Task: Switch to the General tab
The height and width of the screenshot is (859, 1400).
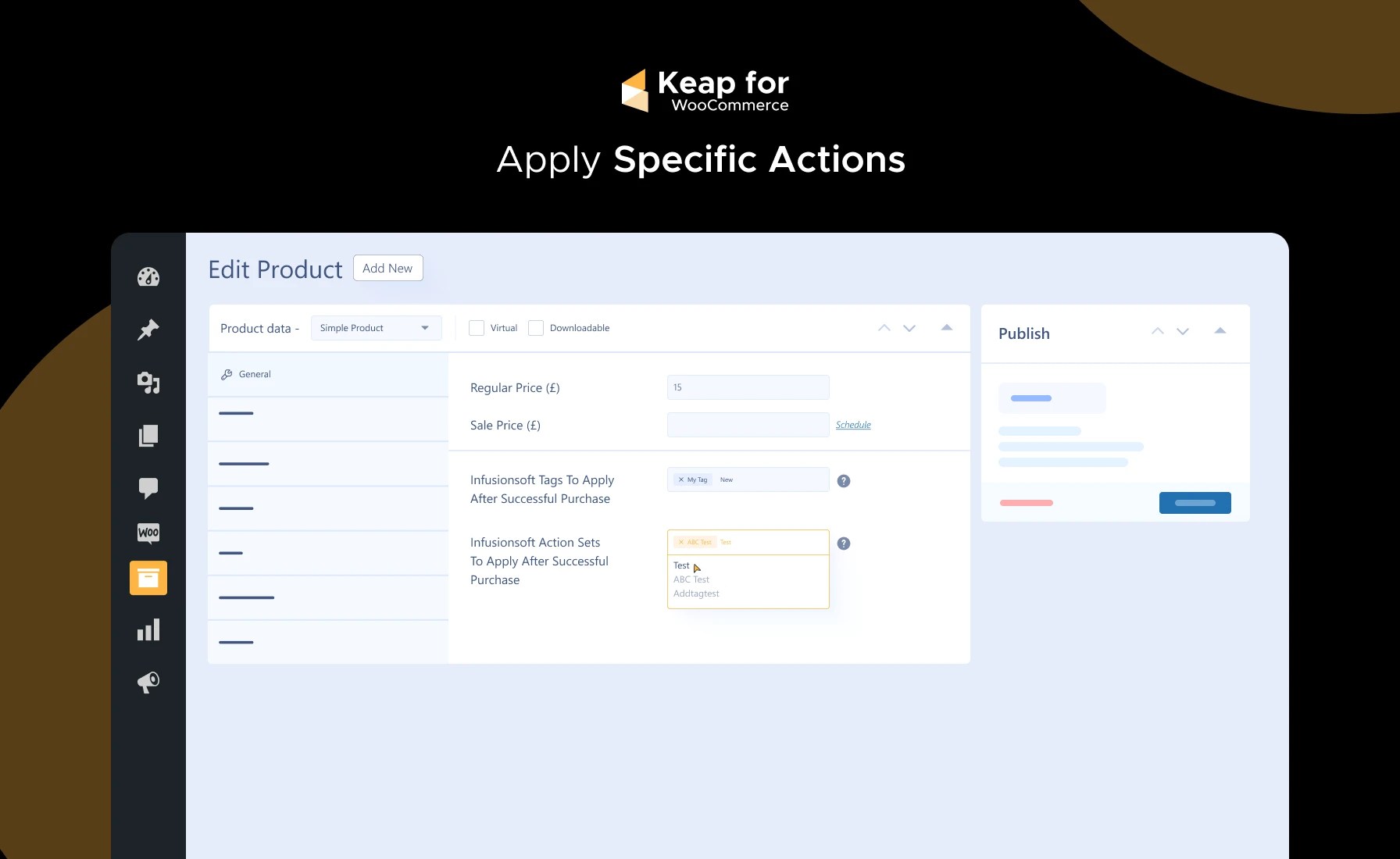Action: 254,374
